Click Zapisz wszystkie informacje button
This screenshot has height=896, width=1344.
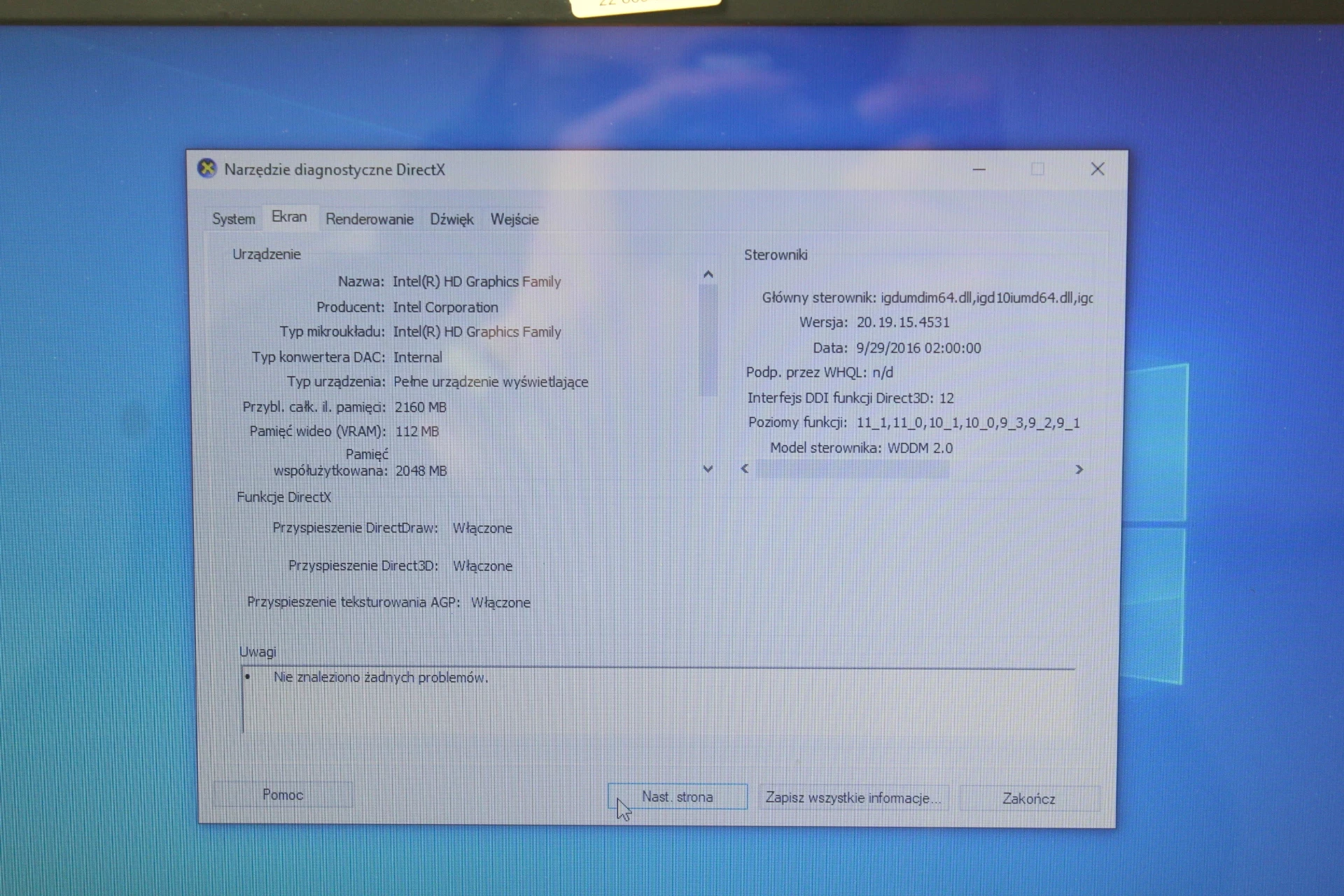[x=853, y=798]
